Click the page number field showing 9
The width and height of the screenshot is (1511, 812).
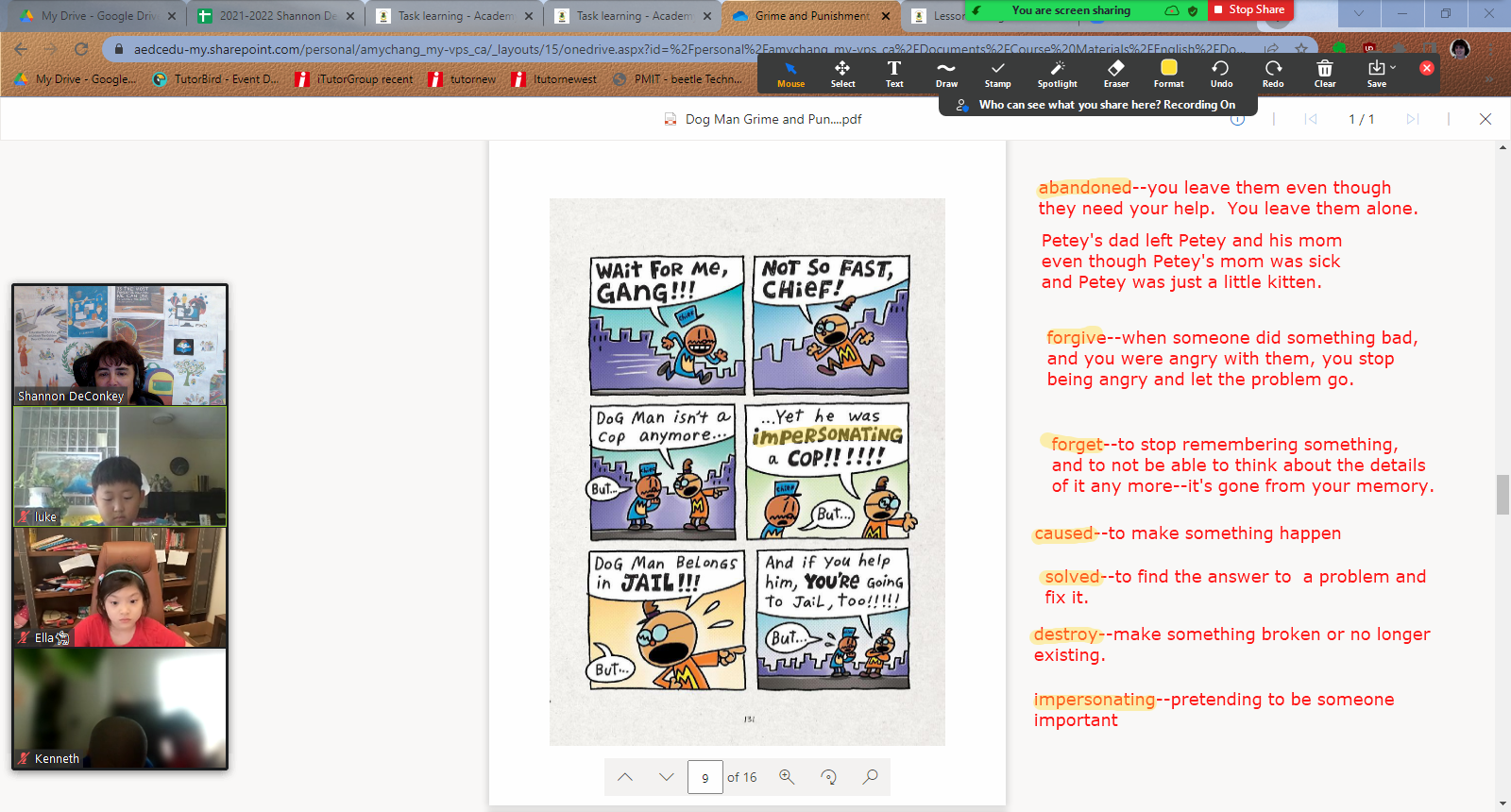click(x=705, y=777)
